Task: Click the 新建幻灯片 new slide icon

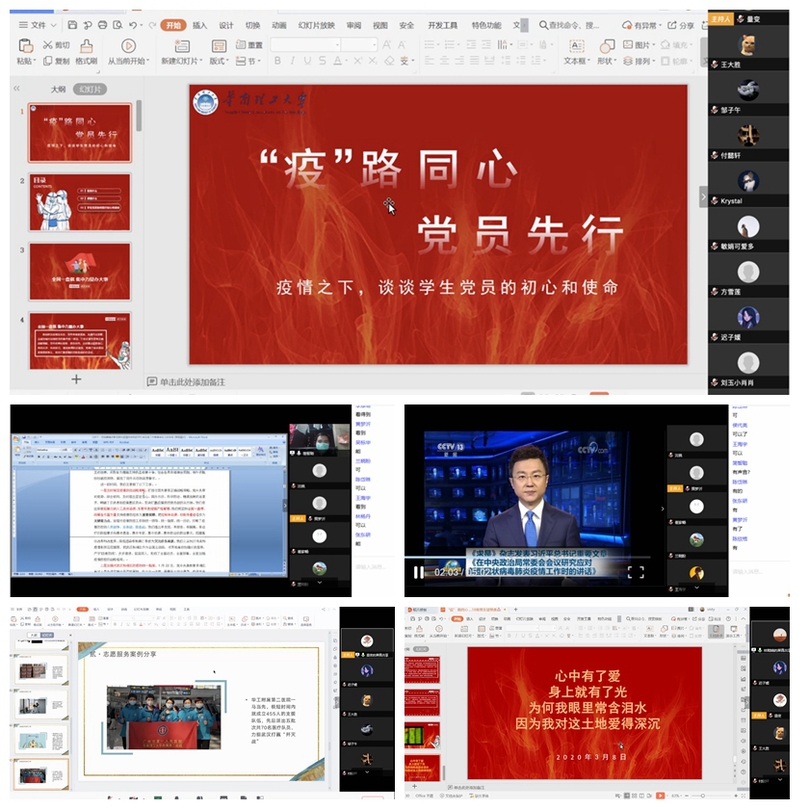Action: coord(180,46)
